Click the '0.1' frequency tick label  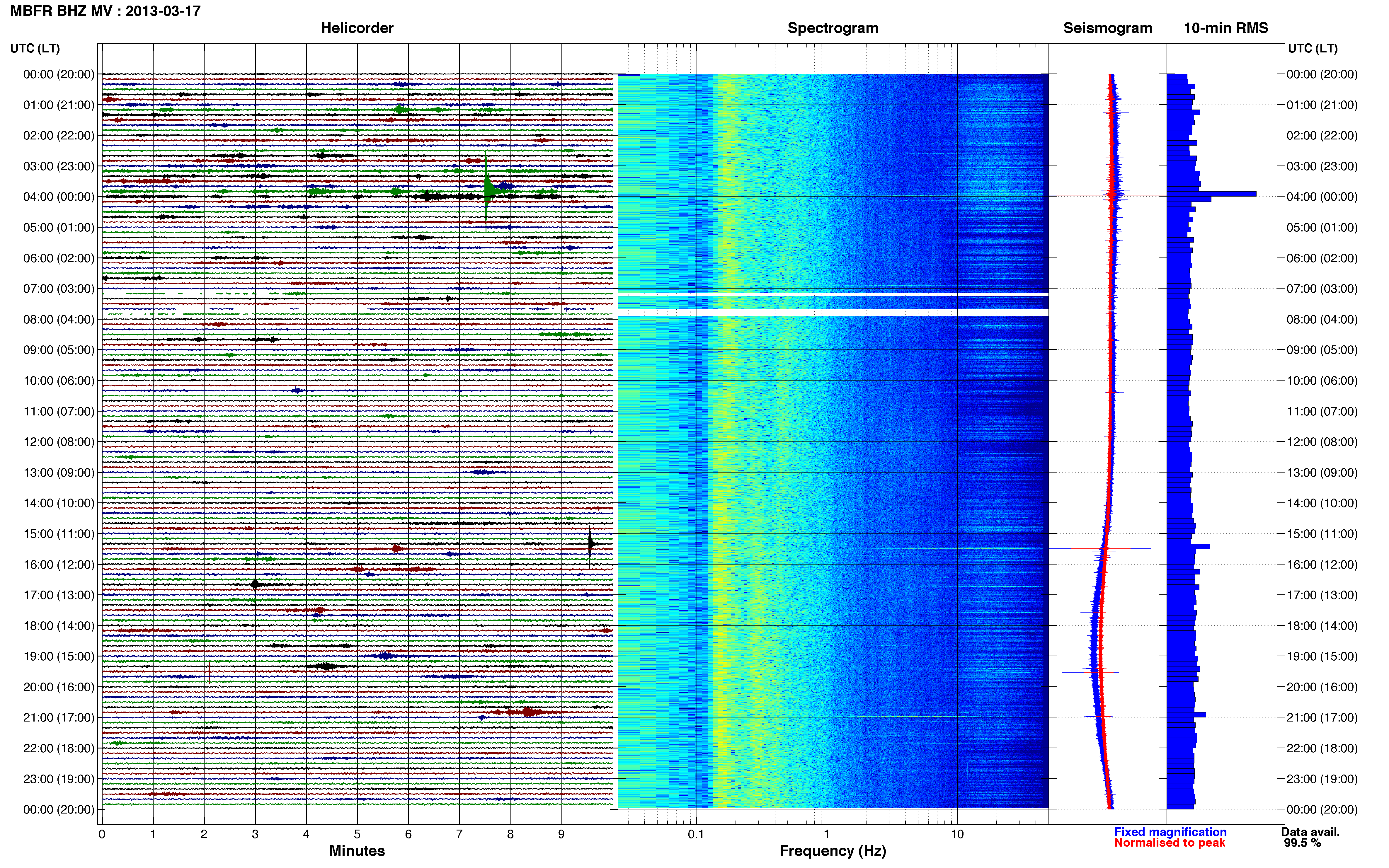point(696,834)
